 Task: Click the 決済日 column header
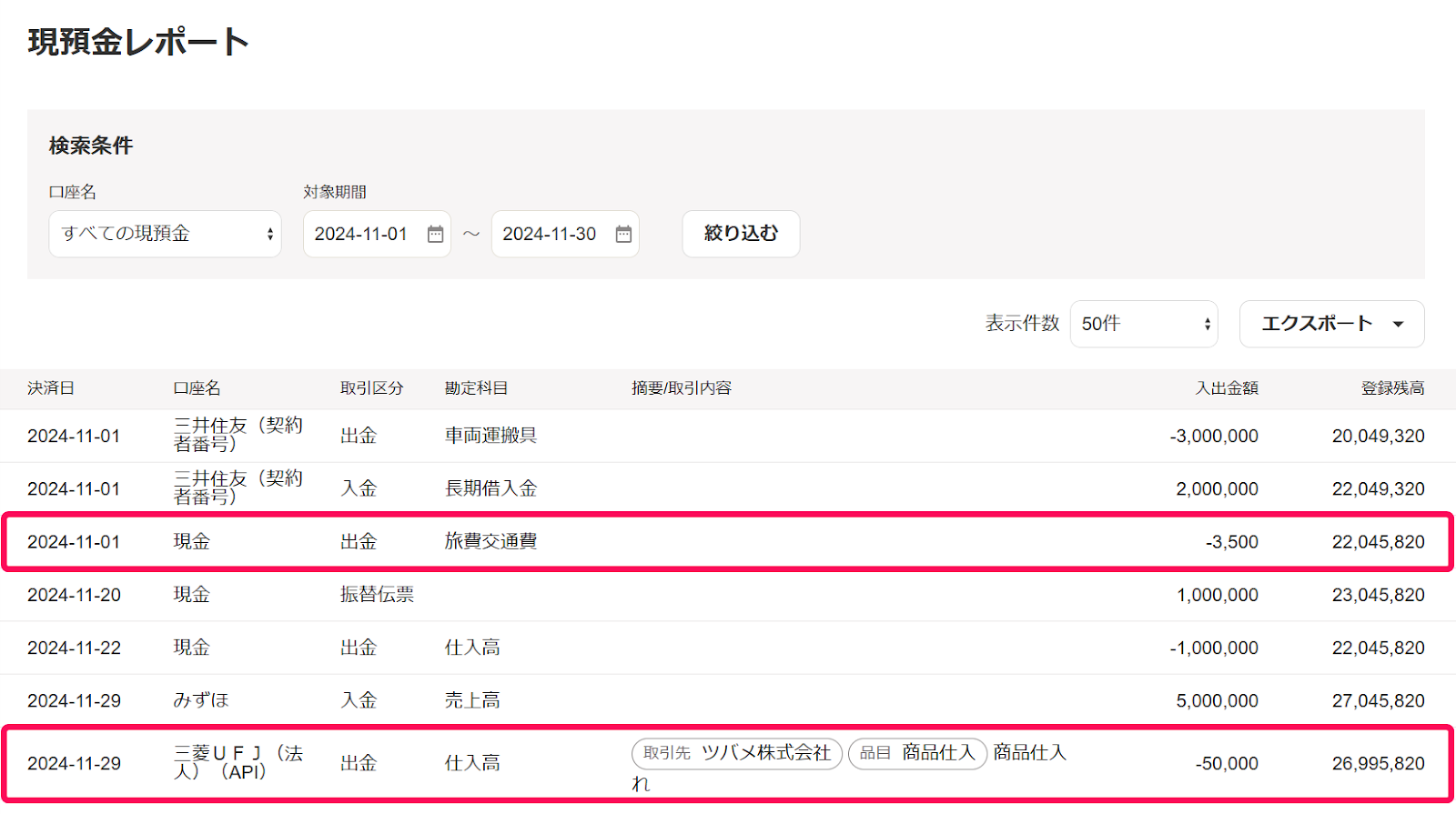click(51, 388)
